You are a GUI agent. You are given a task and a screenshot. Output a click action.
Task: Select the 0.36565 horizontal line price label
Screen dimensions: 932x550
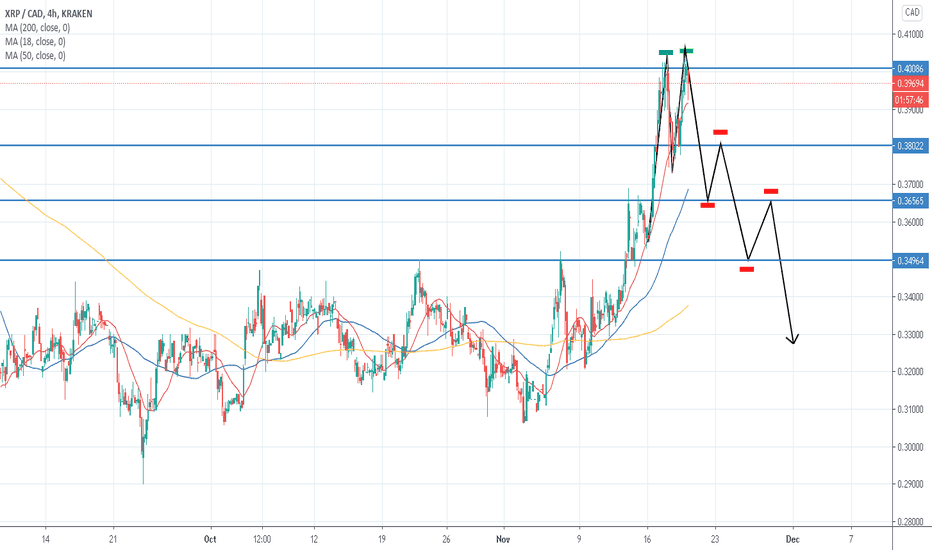(910, 201)
